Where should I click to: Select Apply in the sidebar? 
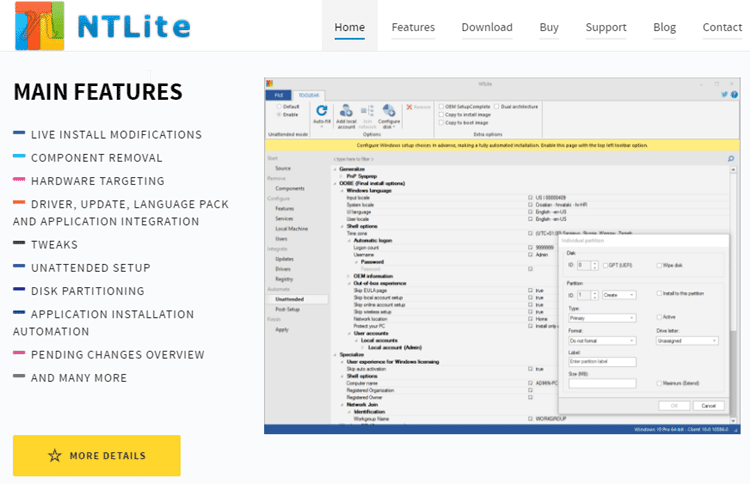click(x=282, y=330)
